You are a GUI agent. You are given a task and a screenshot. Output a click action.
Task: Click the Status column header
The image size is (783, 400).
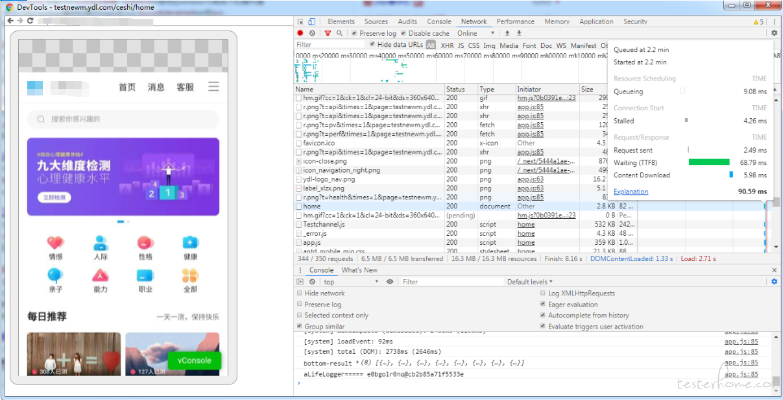461,89
